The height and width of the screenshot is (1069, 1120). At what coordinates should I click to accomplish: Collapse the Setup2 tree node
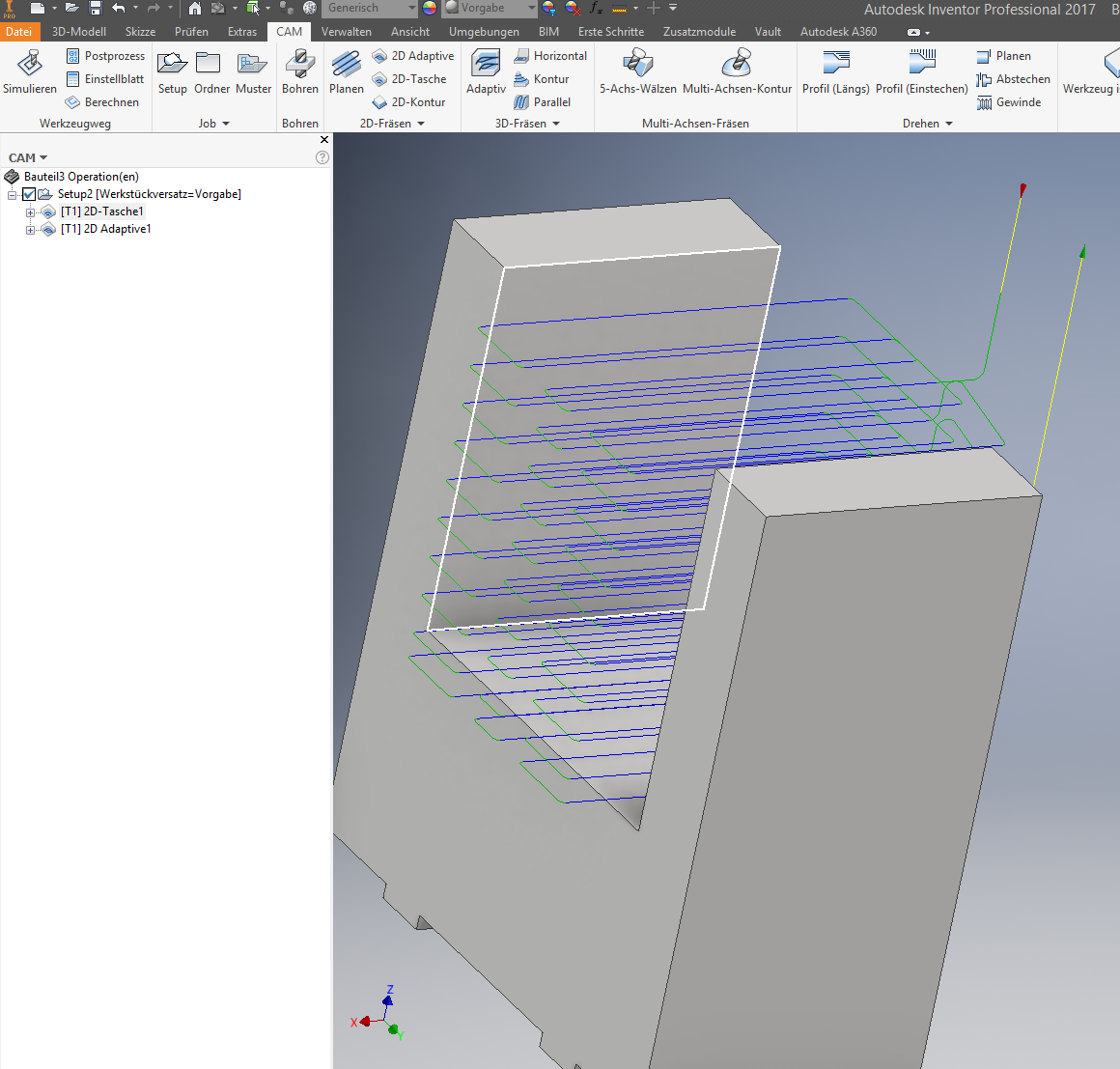click(x=13, y=194)
